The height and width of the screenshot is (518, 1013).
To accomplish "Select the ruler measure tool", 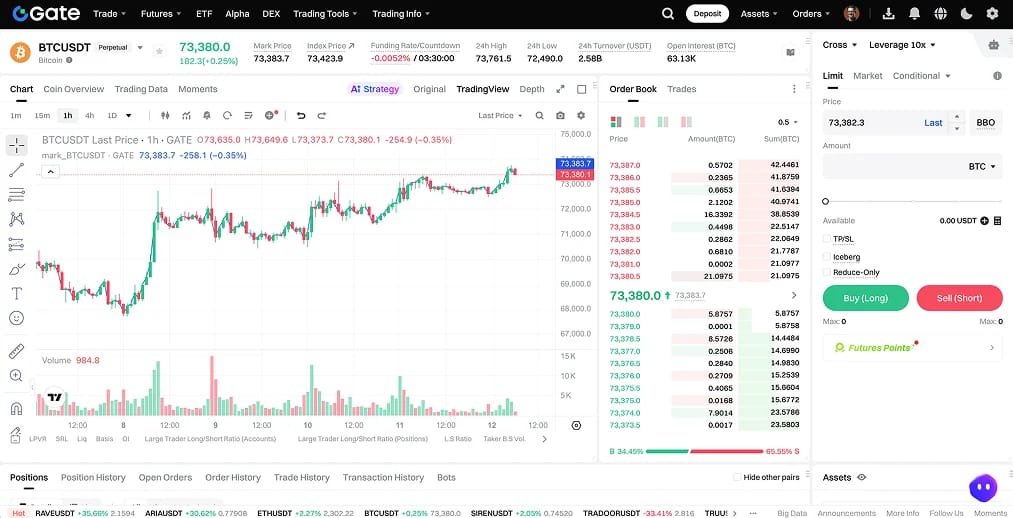I will coord(17,351).
